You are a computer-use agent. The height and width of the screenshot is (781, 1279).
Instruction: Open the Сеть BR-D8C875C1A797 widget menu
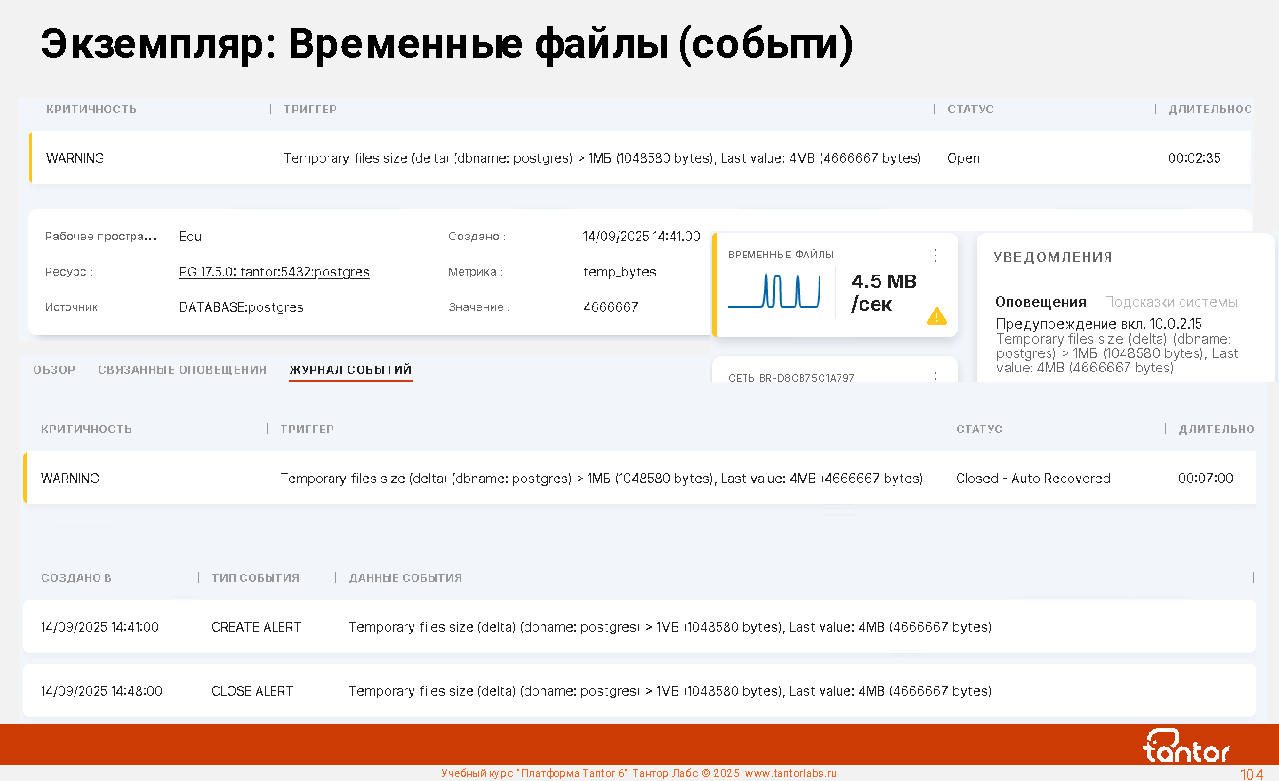935,377
